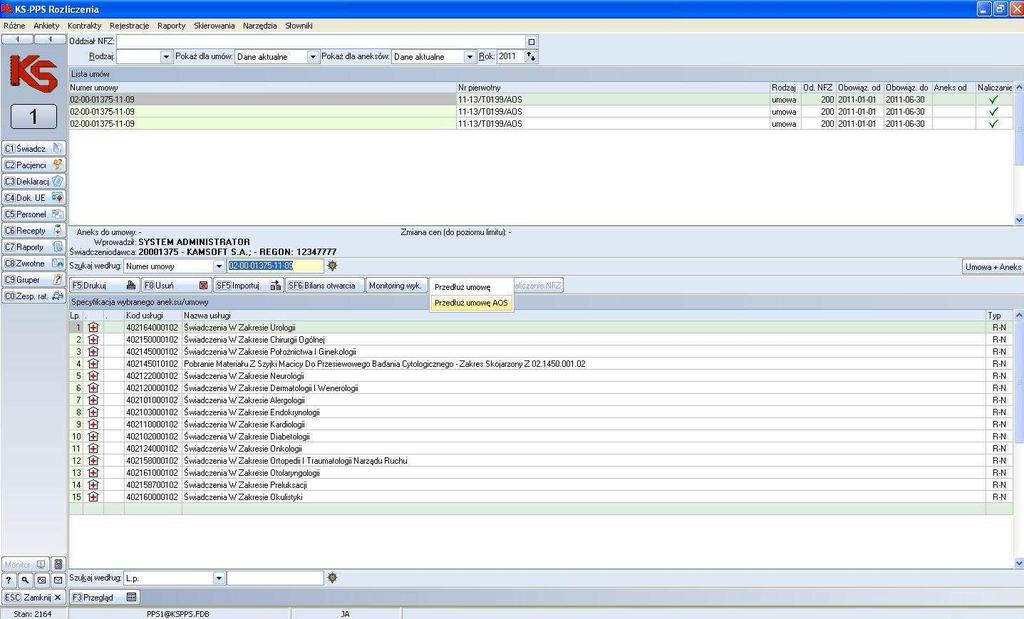Expand the Pokaż dla umów dropdown
This screenshot has width=1024, height=619.
[313, 57]
